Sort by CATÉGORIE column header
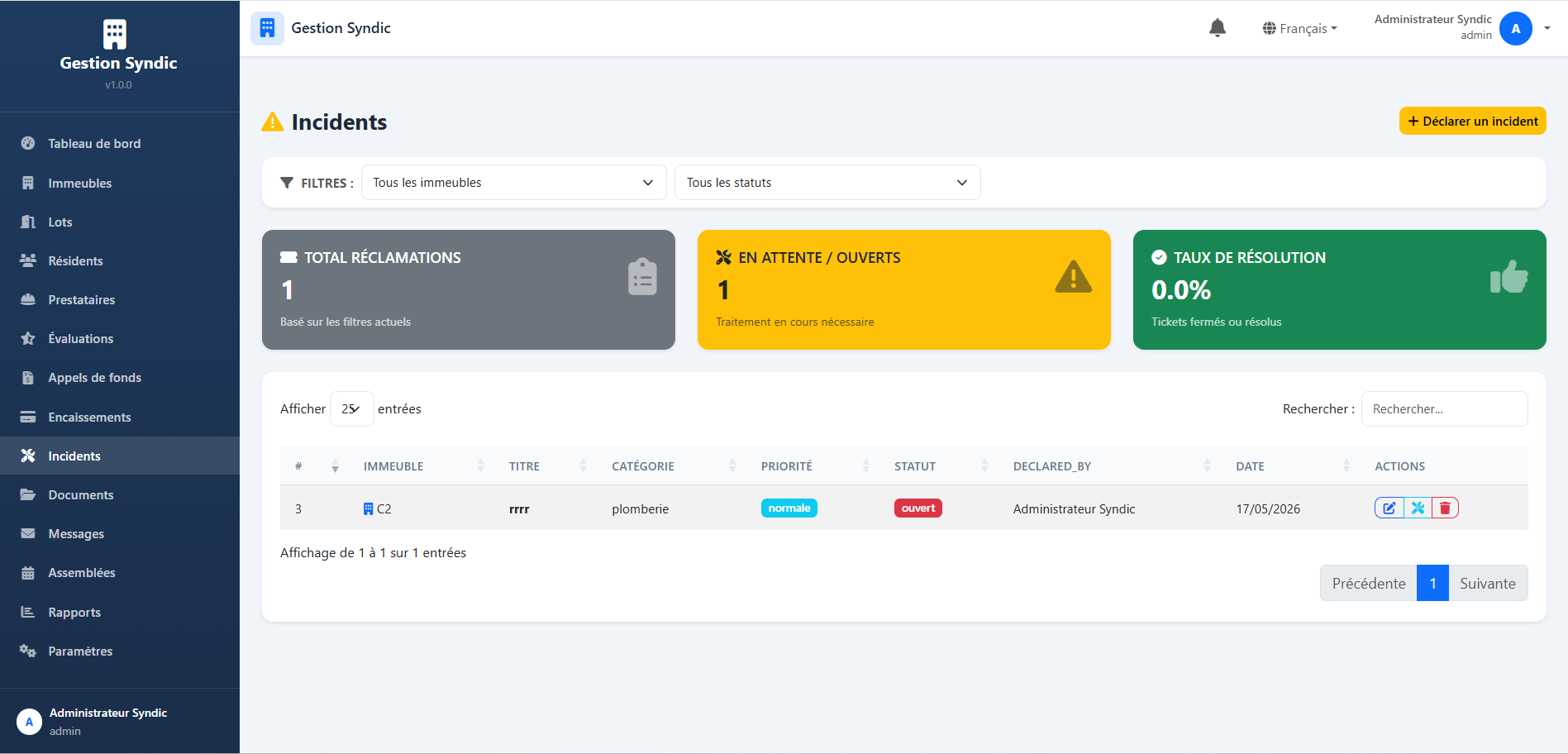This screenshot has width=1568, height=754. pyautogui.click(x=672, y=466)
